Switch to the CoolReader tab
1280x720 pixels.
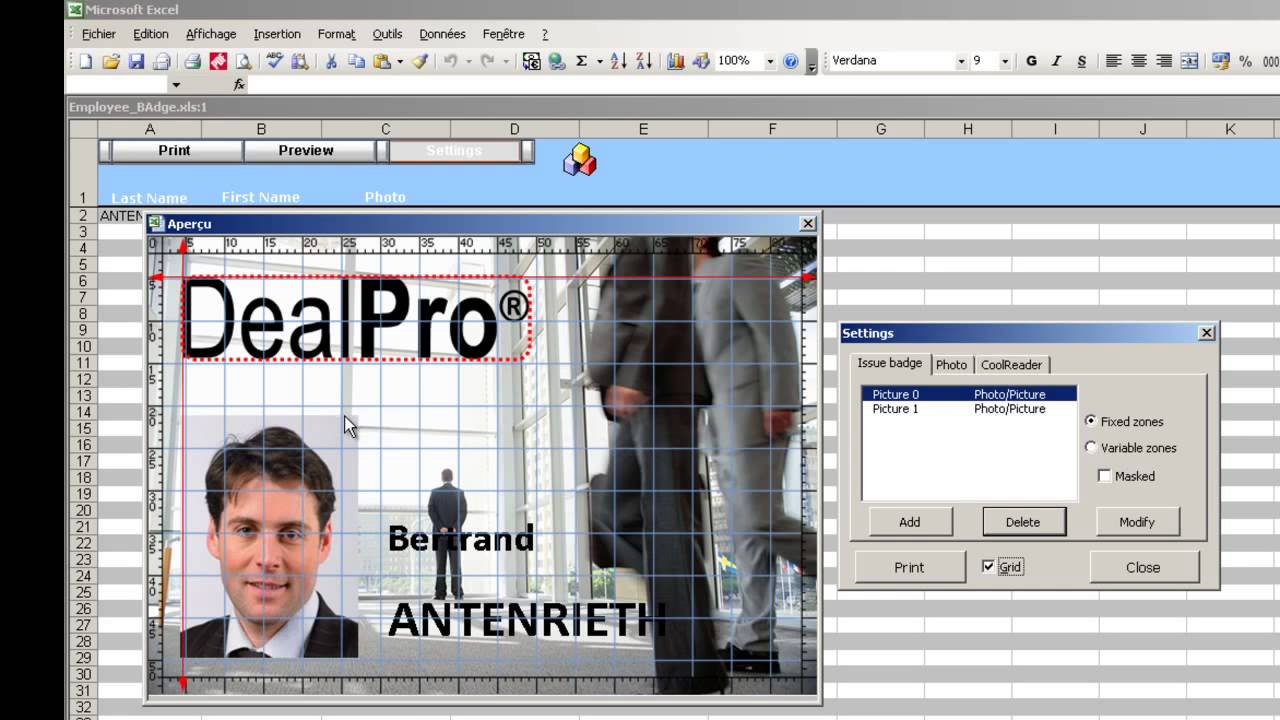(x=1011, y=365)
